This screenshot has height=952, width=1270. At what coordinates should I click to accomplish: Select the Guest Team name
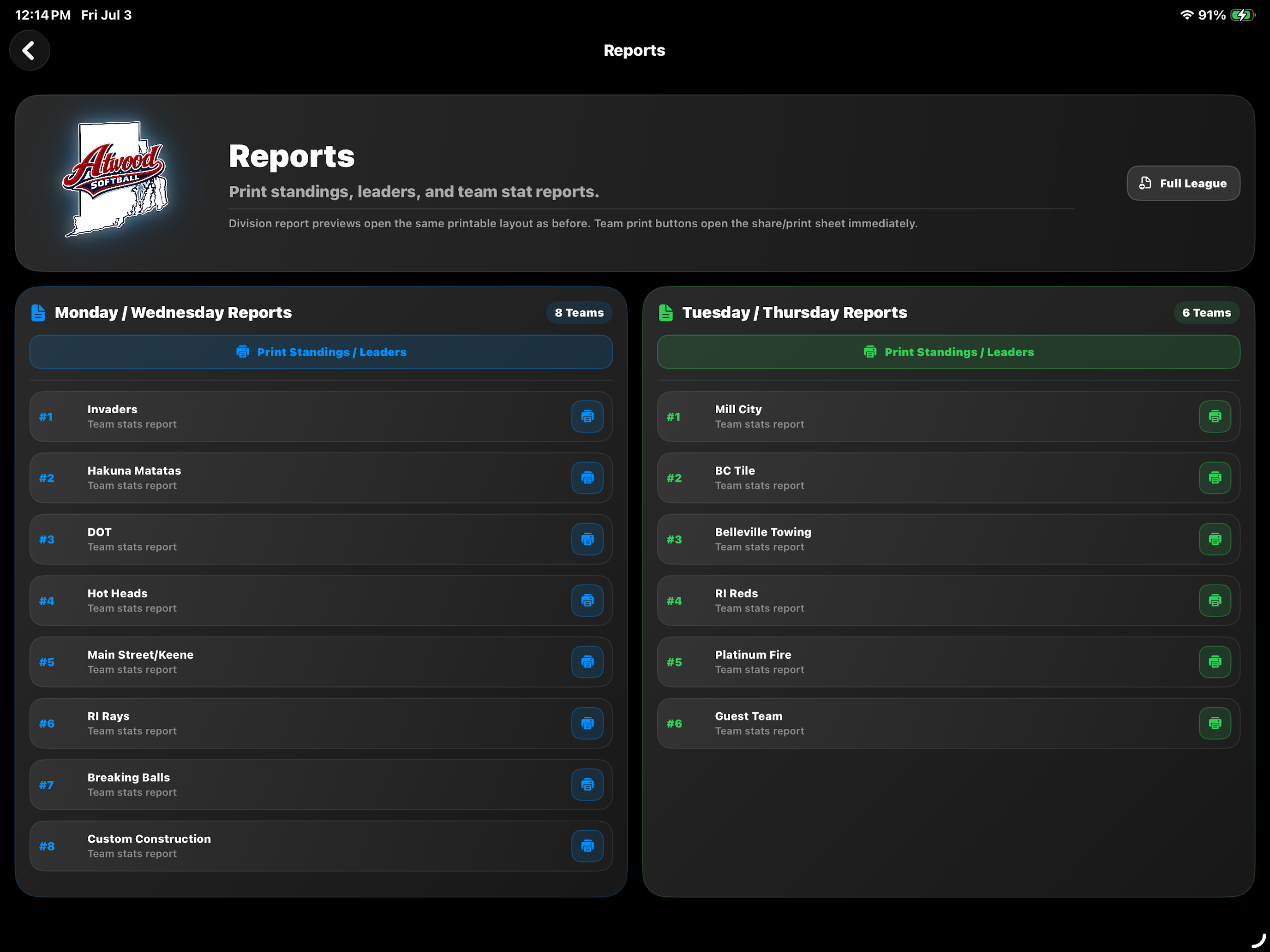click(x=749, y=717)
